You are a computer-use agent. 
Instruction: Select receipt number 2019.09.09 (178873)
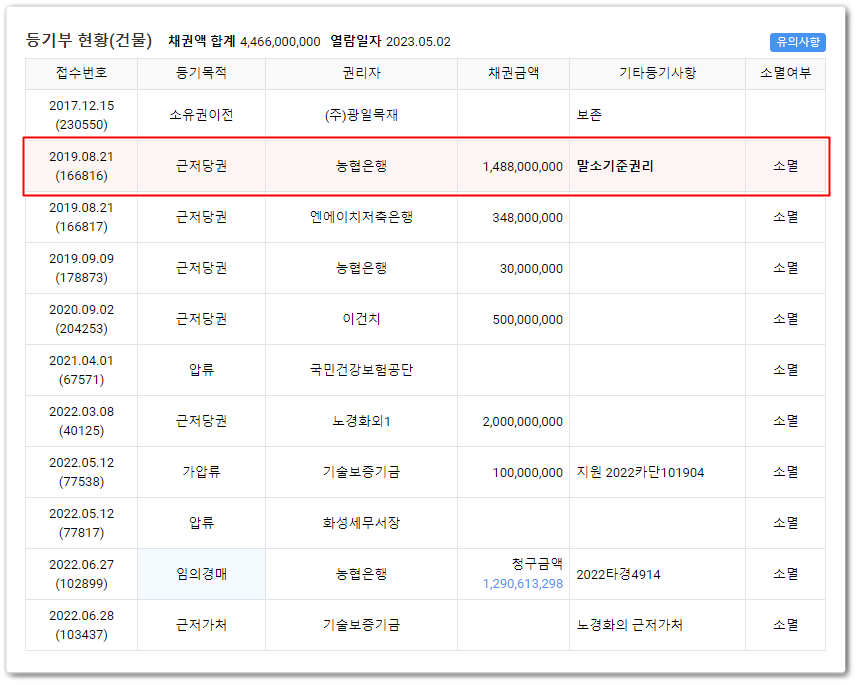pos(82,268)
